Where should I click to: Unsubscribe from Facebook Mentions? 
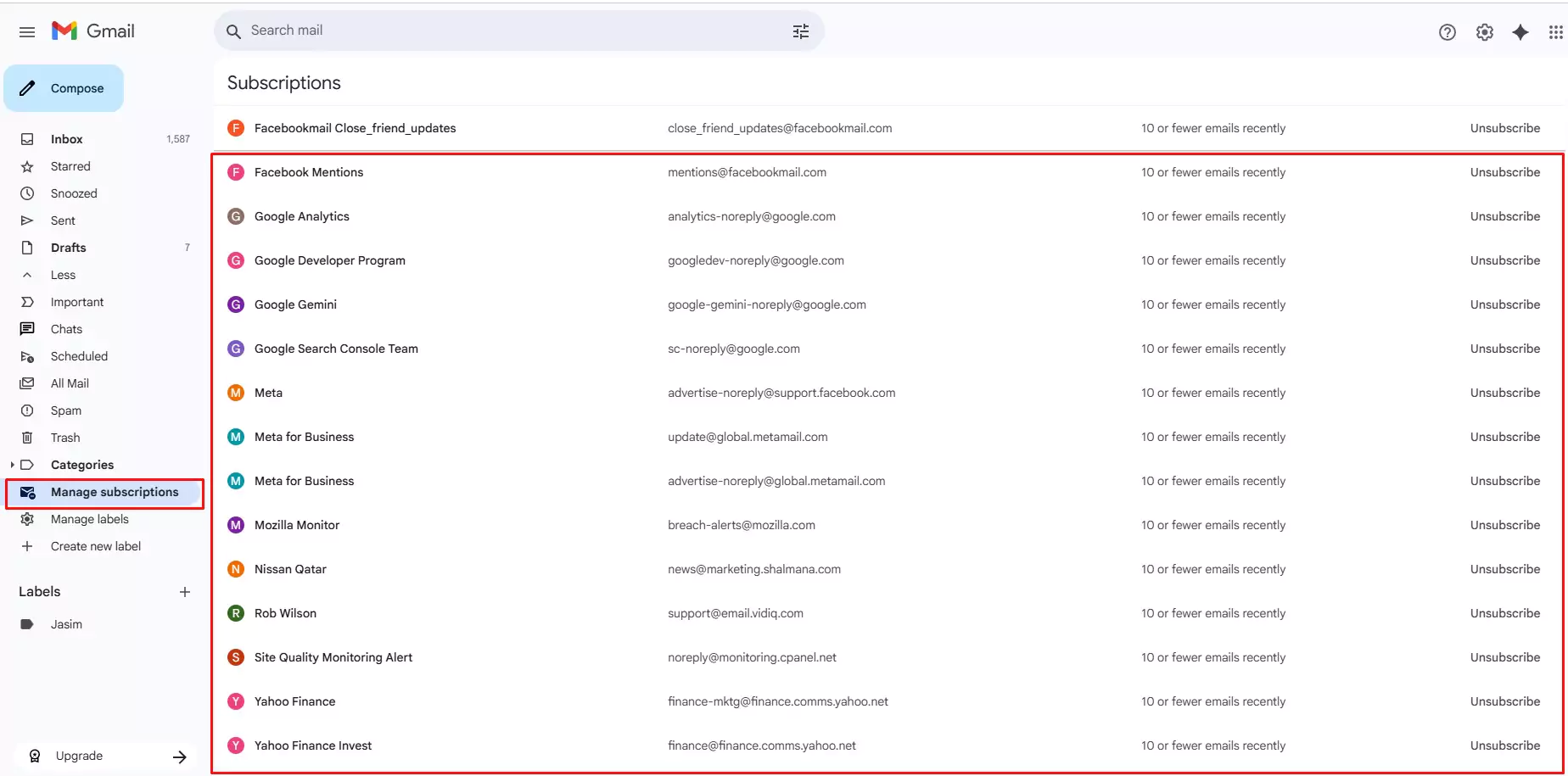[x=1505, y=172]
